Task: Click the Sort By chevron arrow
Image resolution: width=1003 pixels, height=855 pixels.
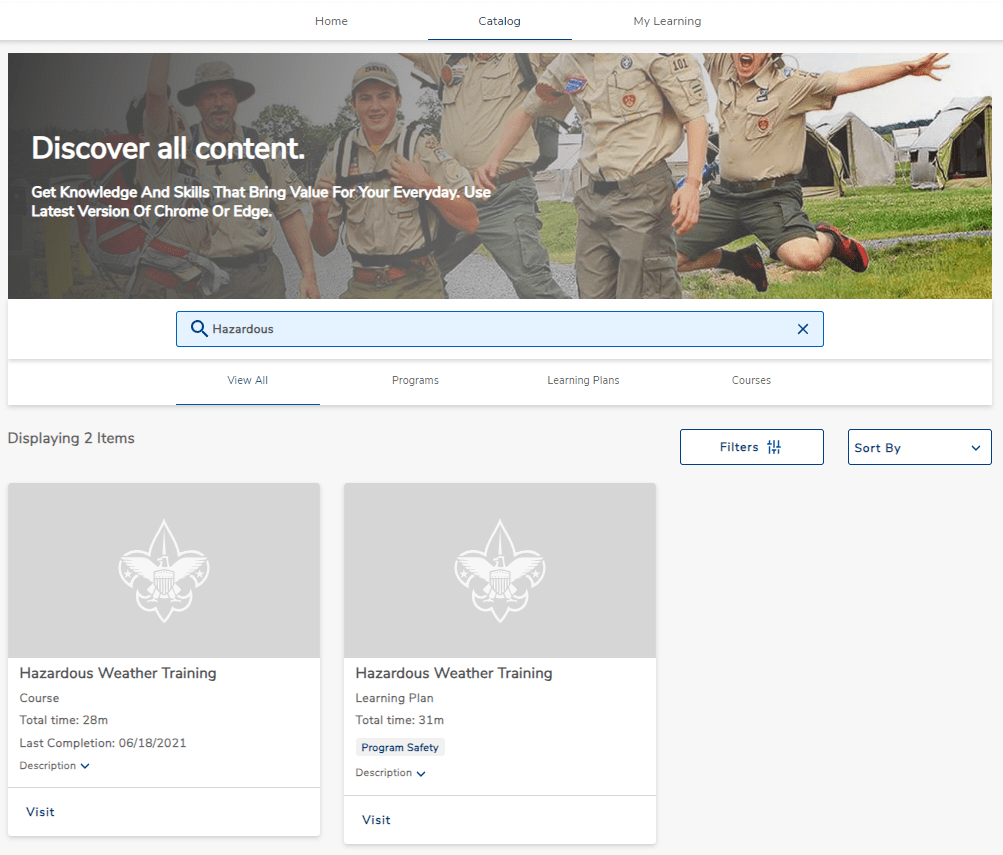Action: tap(975, 448)
